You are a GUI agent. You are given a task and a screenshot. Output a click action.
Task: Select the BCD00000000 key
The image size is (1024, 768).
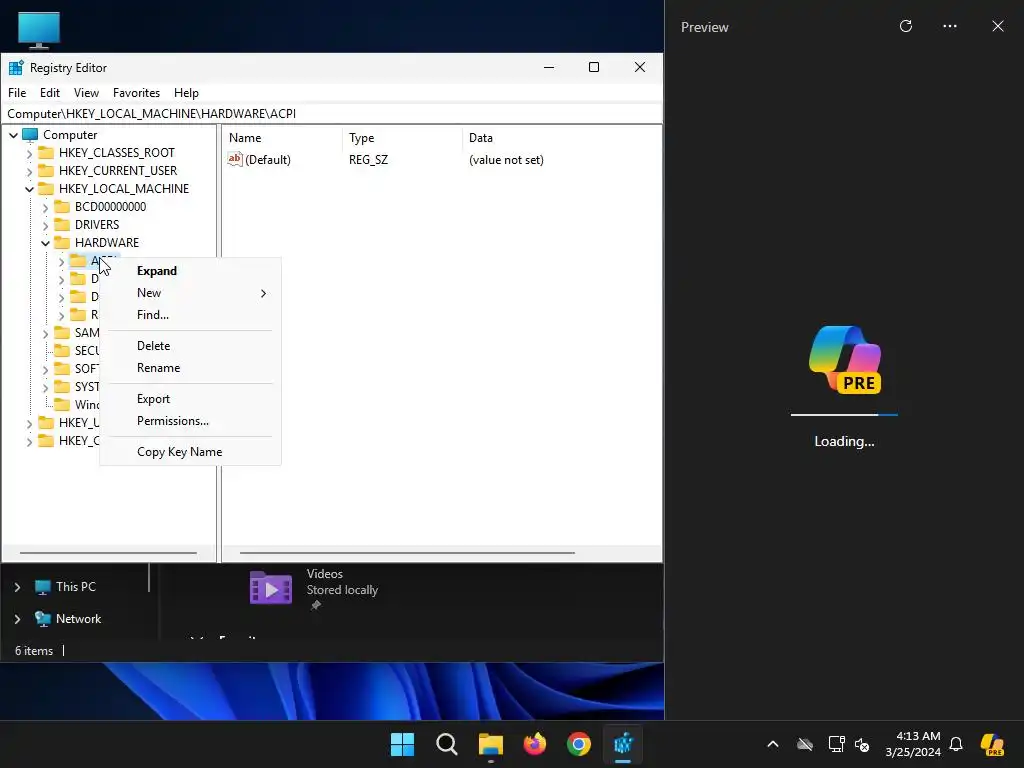(110, 206)
